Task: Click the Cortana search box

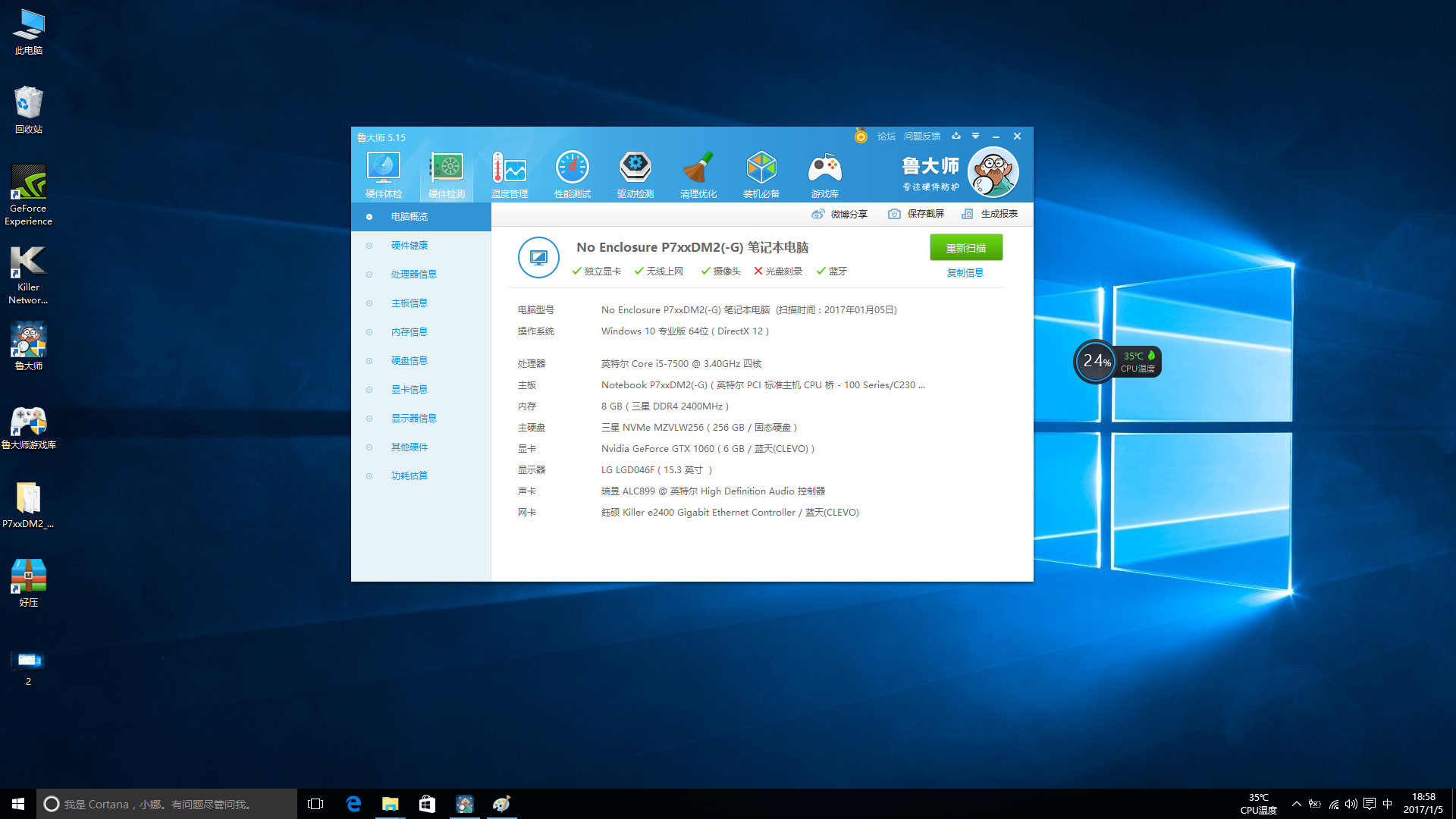Action: pyautogui.click(x=167, y=804)
